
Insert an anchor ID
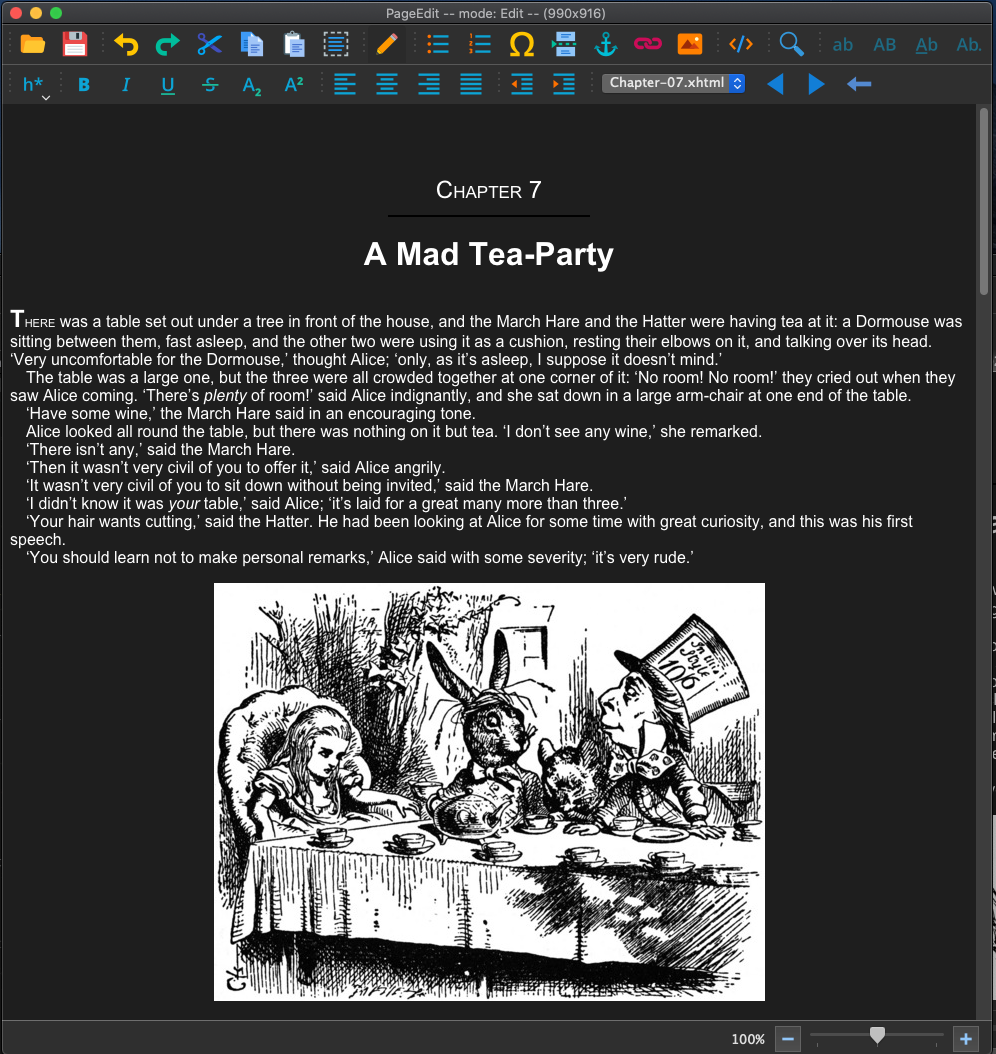point(606,44)
